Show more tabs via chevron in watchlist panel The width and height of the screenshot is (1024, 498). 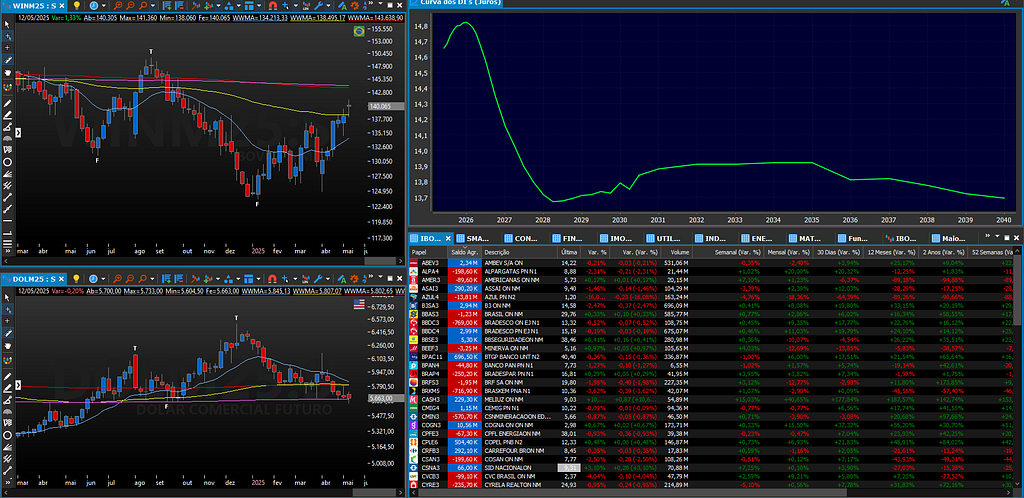pos(987,236)
